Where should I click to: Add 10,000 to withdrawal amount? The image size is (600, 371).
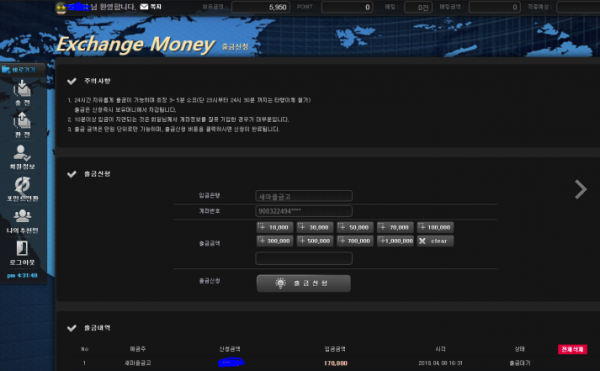pyautogui.click(x=275, y=227)
